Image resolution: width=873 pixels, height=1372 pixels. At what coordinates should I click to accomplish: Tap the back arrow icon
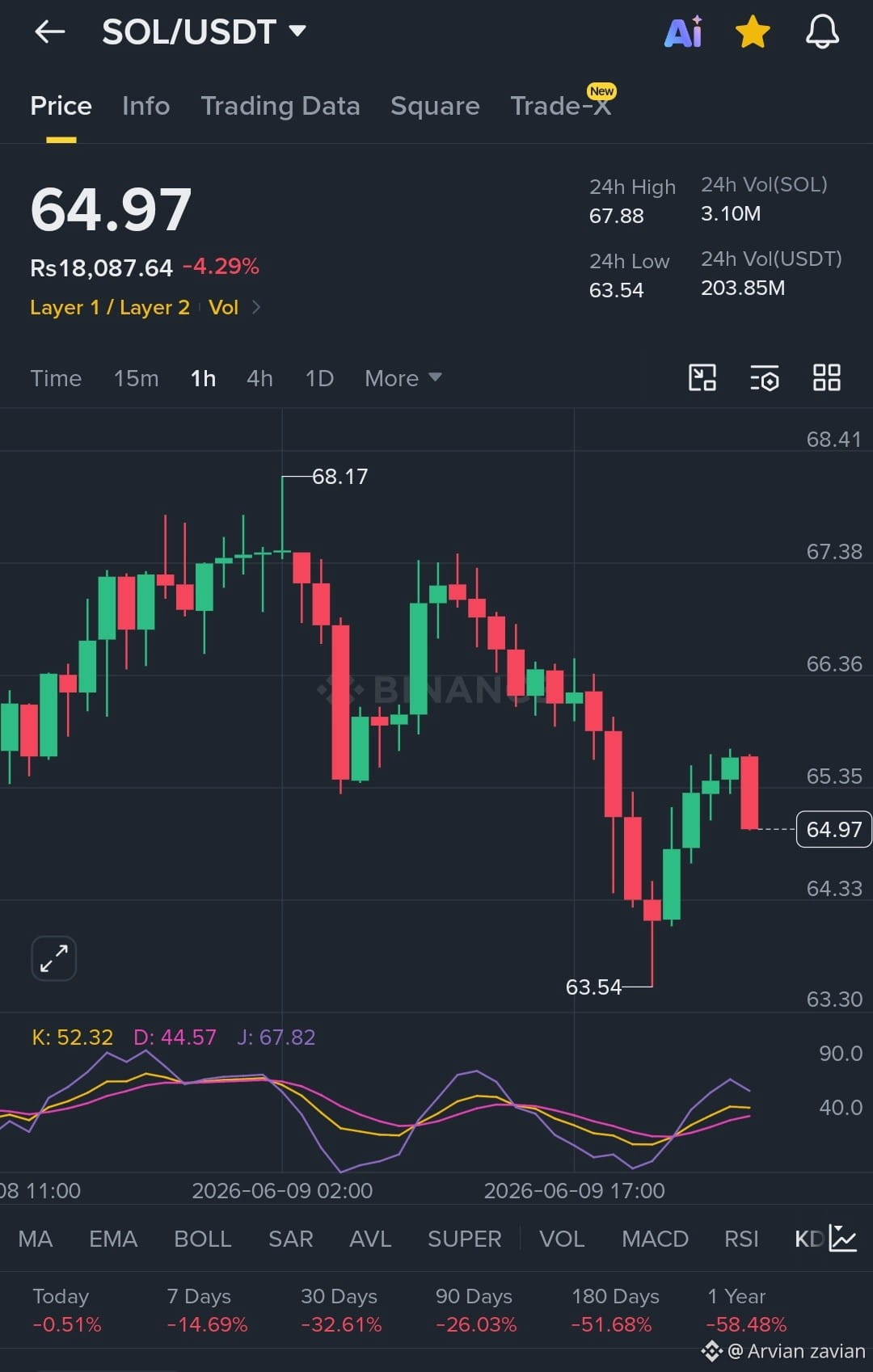(x=50, y=32)
